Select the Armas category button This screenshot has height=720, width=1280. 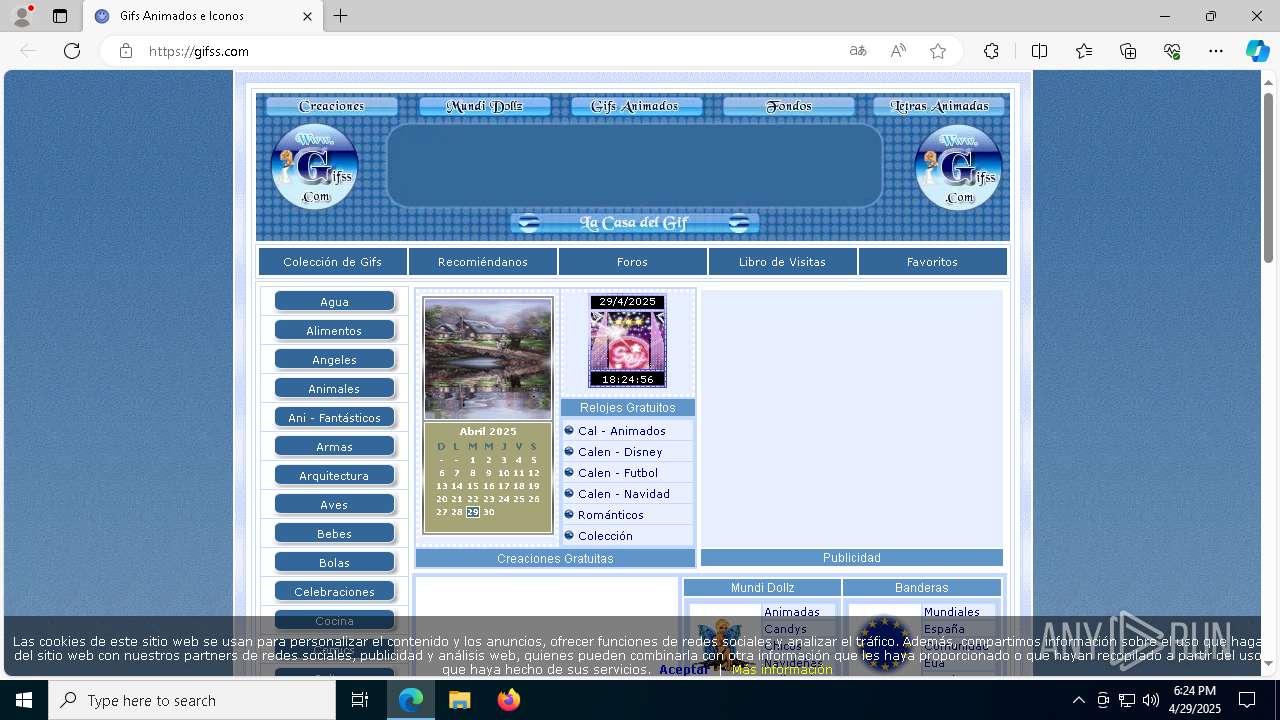(334, 447)
